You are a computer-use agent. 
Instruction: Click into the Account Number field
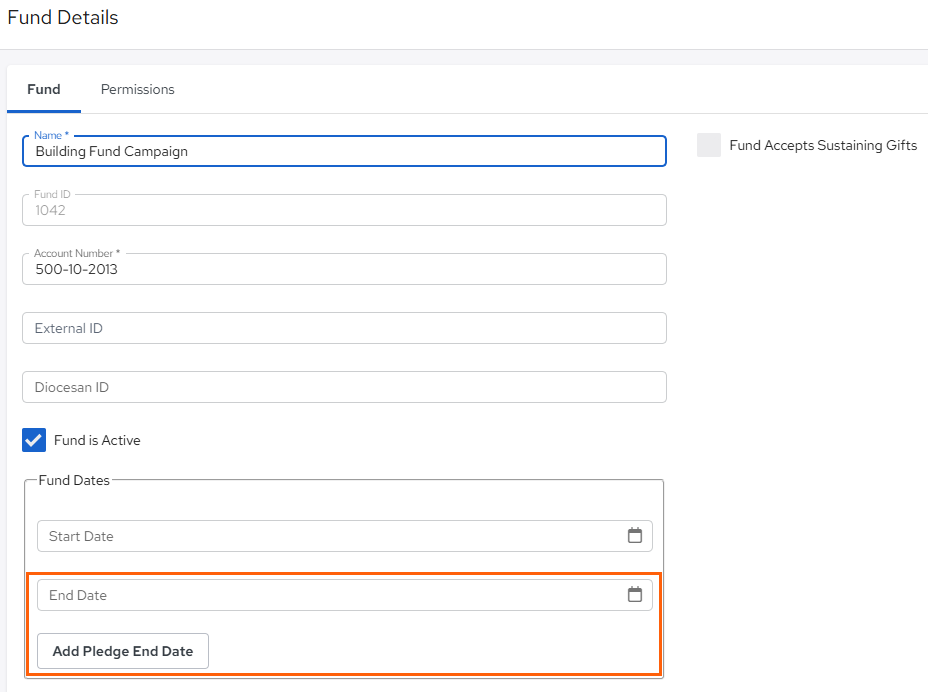pos(344,269)
